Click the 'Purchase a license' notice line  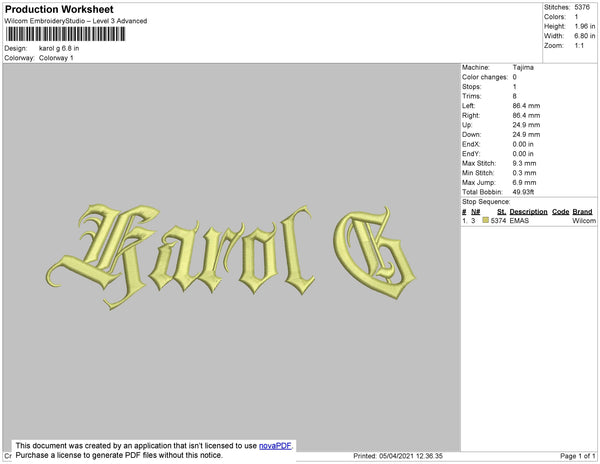point(119,455)
